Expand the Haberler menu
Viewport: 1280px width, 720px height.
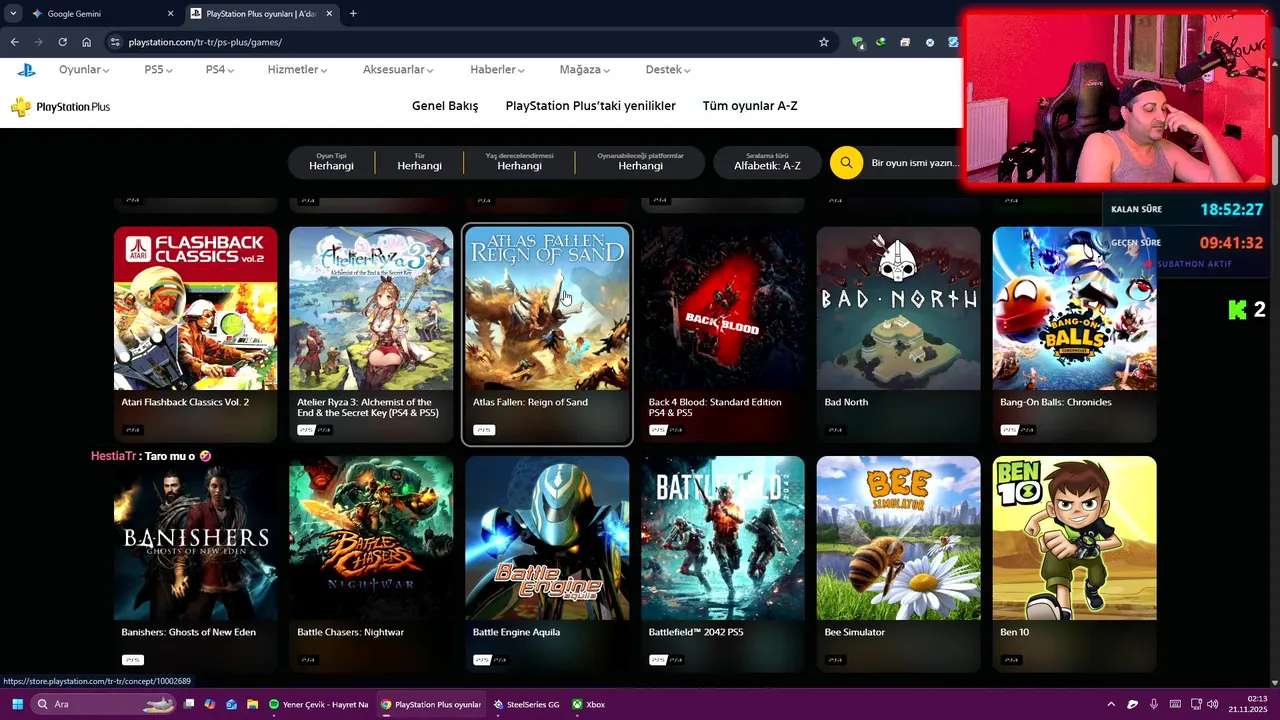(498, 70)
